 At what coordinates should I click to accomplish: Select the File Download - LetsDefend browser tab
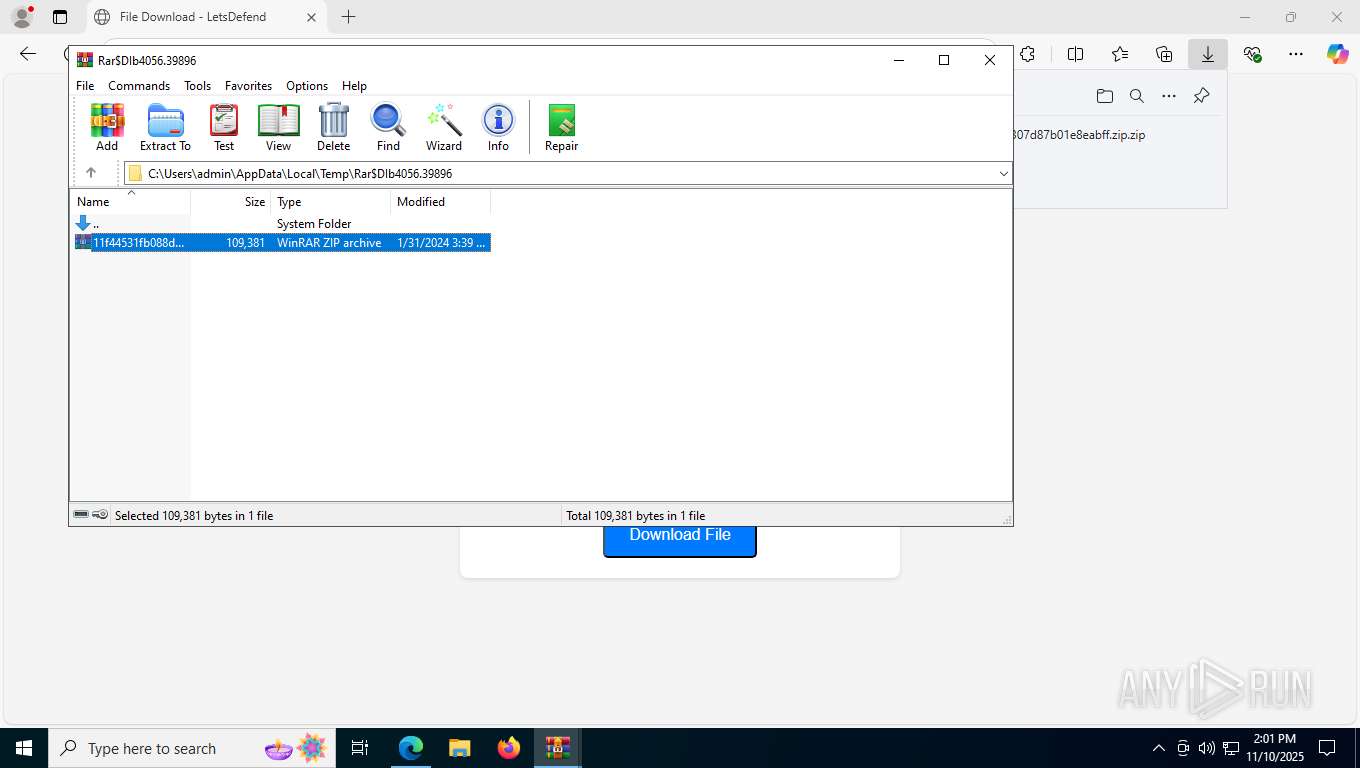(205, 17)
